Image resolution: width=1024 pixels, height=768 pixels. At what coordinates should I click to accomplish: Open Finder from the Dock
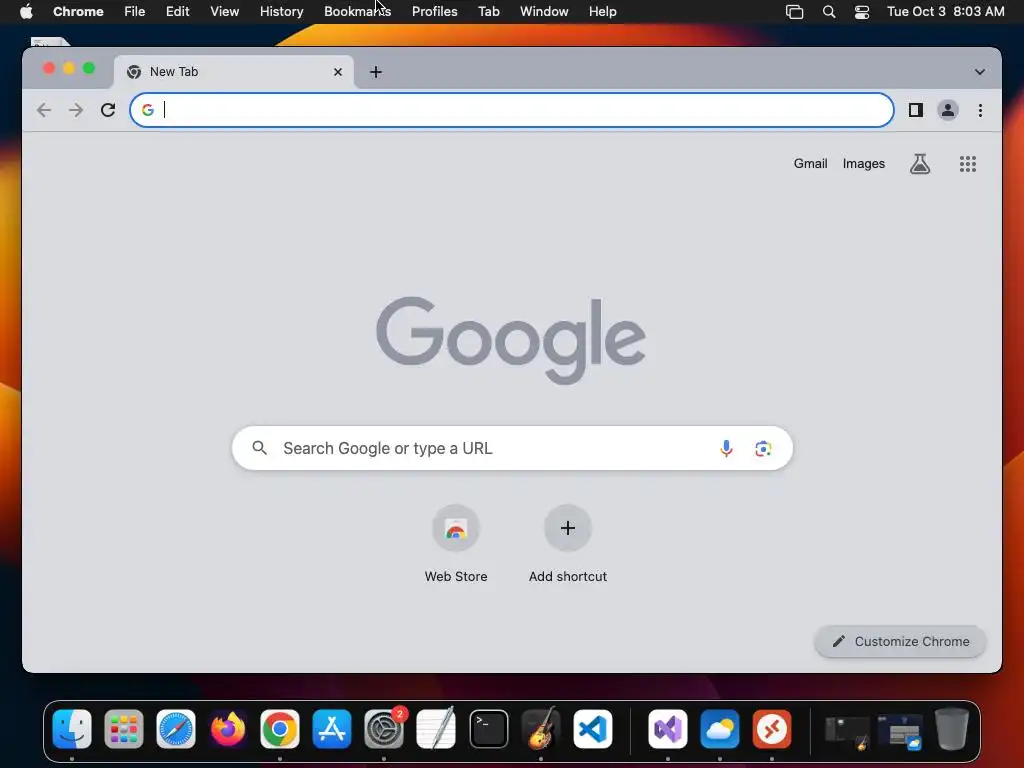click(72, 729)
